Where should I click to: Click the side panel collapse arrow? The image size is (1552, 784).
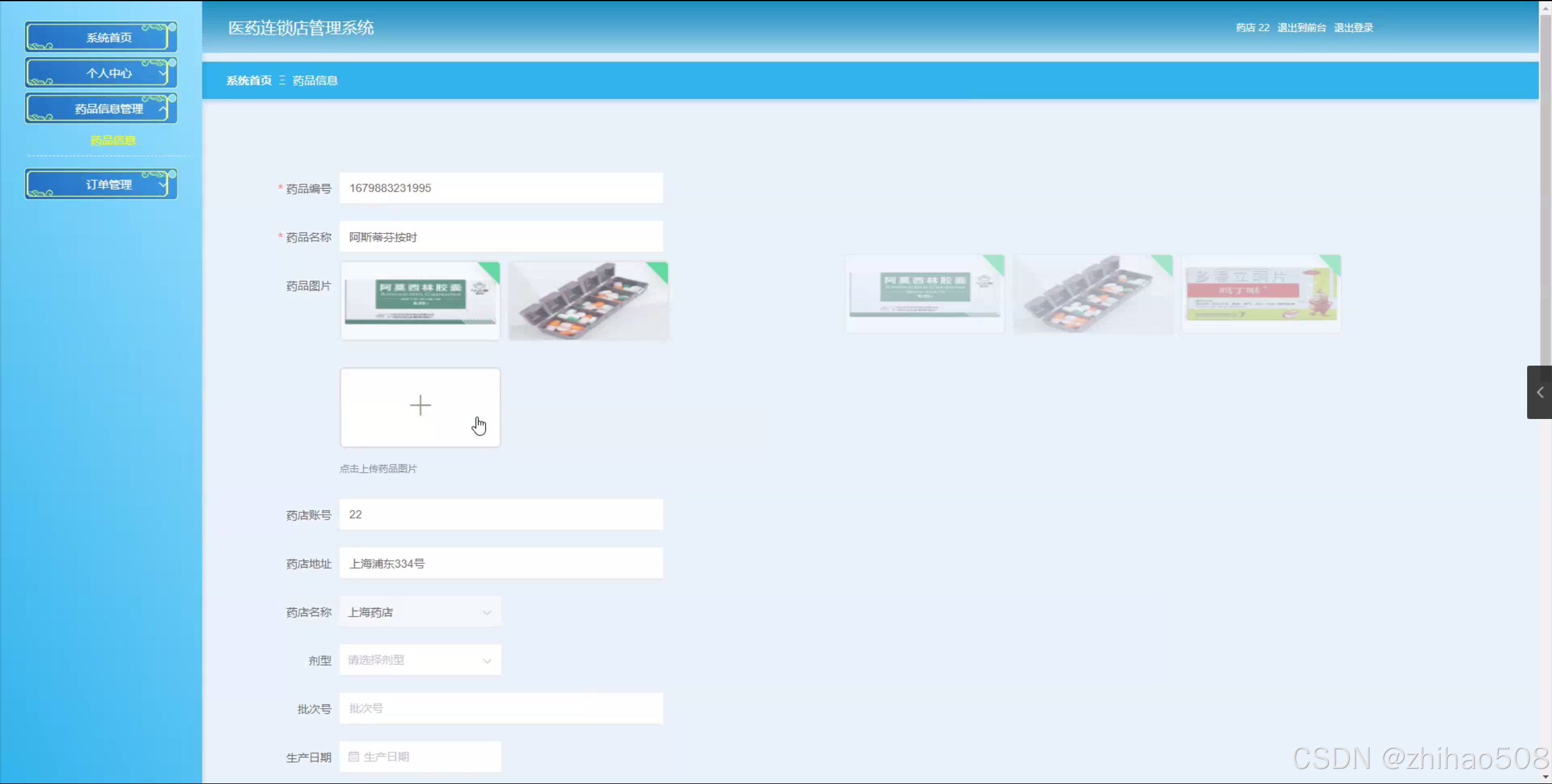pyautogui.click(x=1539, y=392)
